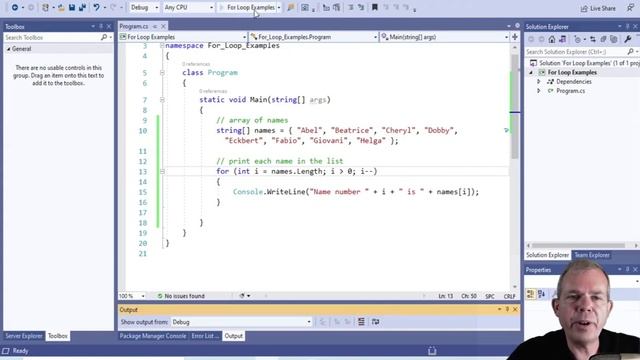Image resolution: width=640 pixels, height=360 pixels.
Task: Switch to Server Explorer tab
Action: (x=24, y=336)
